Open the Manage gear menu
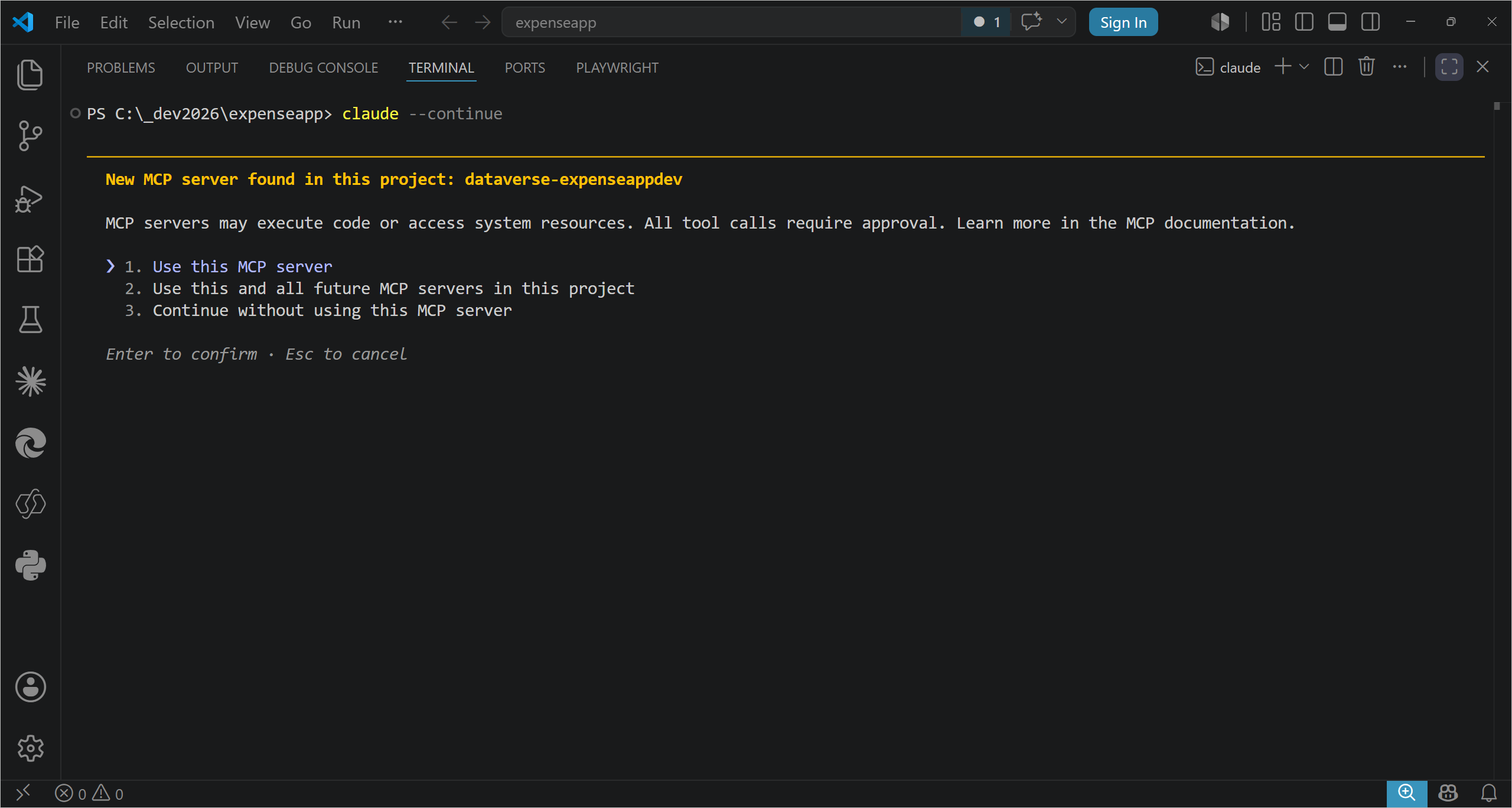 coord(30,748)
